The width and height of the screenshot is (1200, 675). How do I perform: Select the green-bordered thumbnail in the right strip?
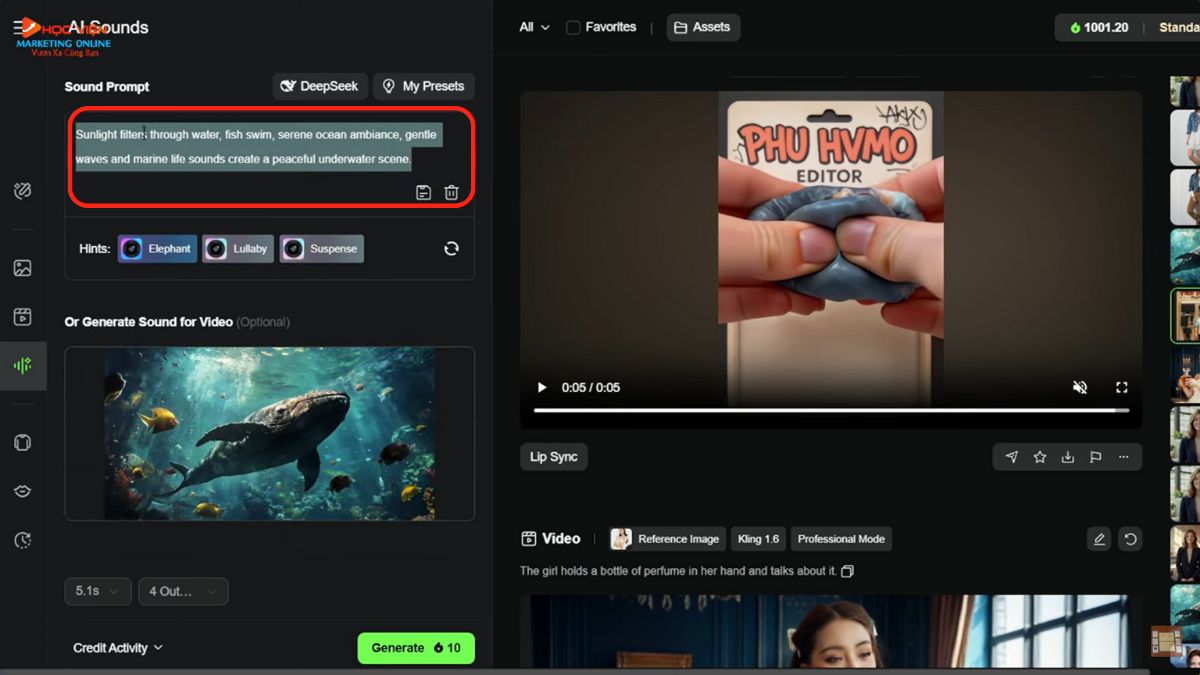point(1185,315)
